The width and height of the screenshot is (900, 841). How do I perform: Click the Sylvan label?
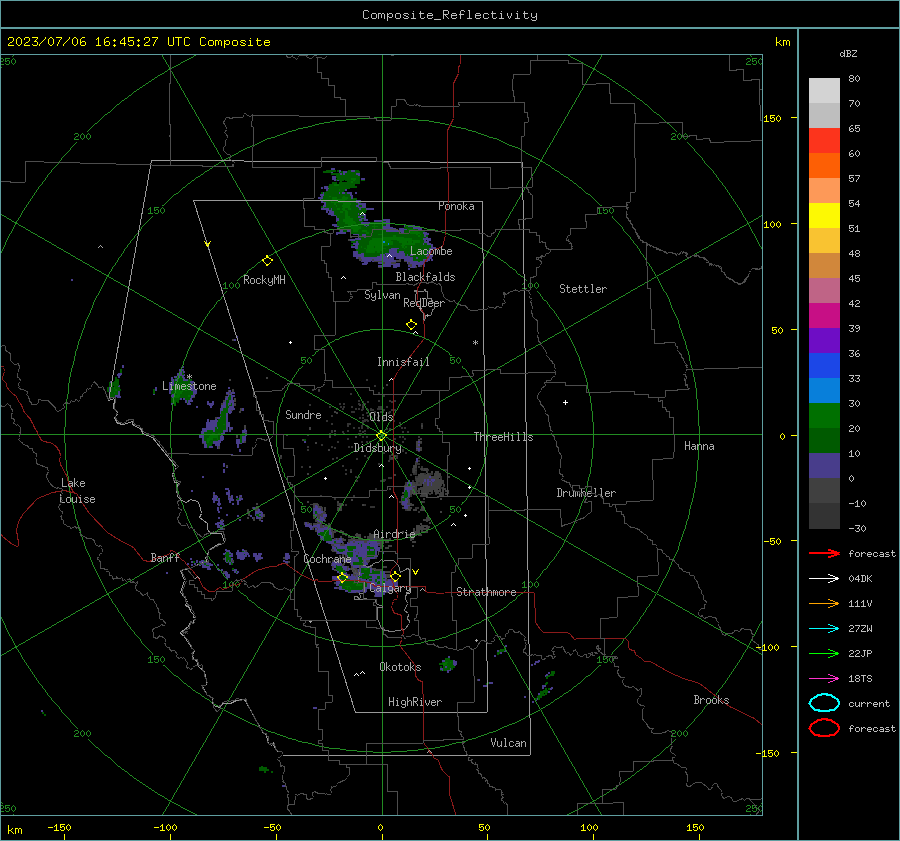(x=382, y=295)
